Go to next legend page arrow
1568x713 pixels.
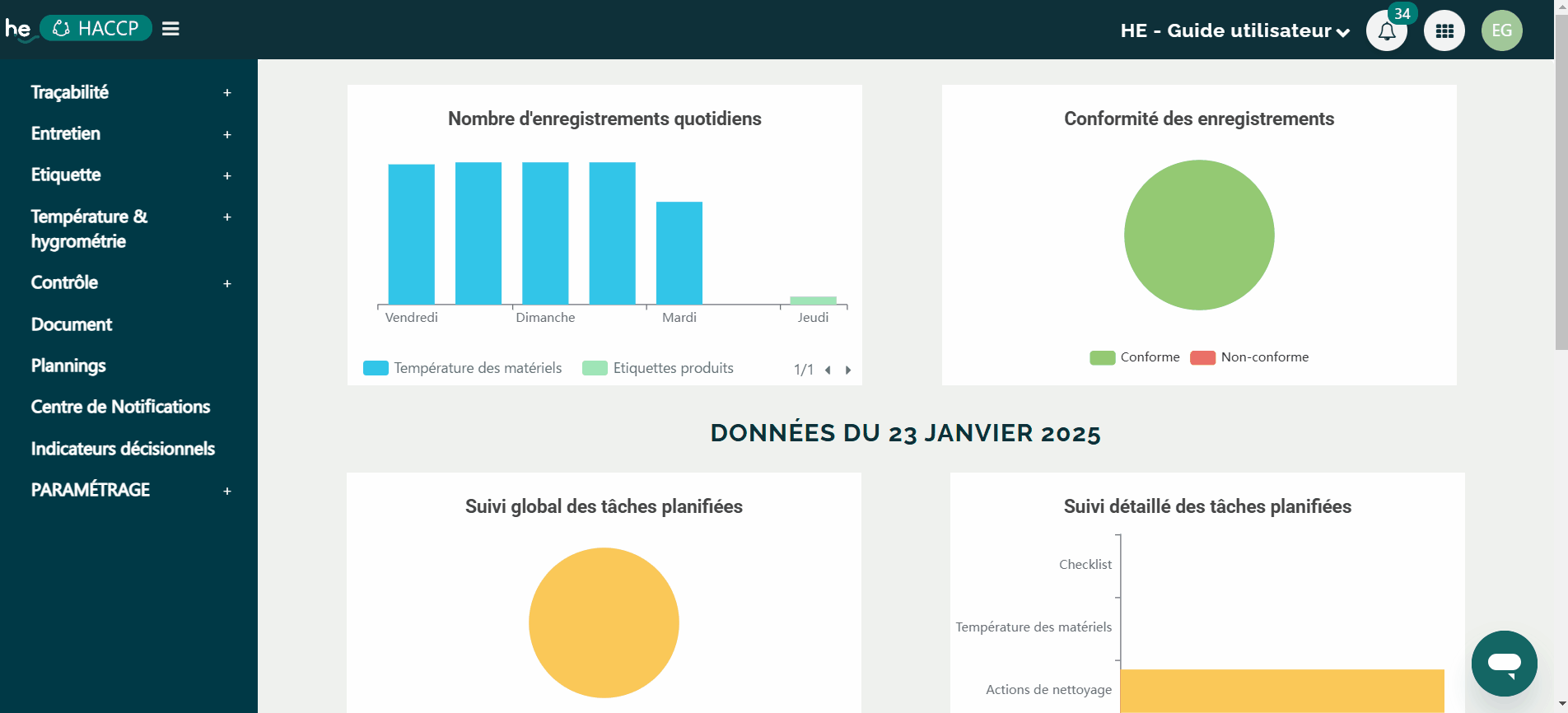coord(848,370)
